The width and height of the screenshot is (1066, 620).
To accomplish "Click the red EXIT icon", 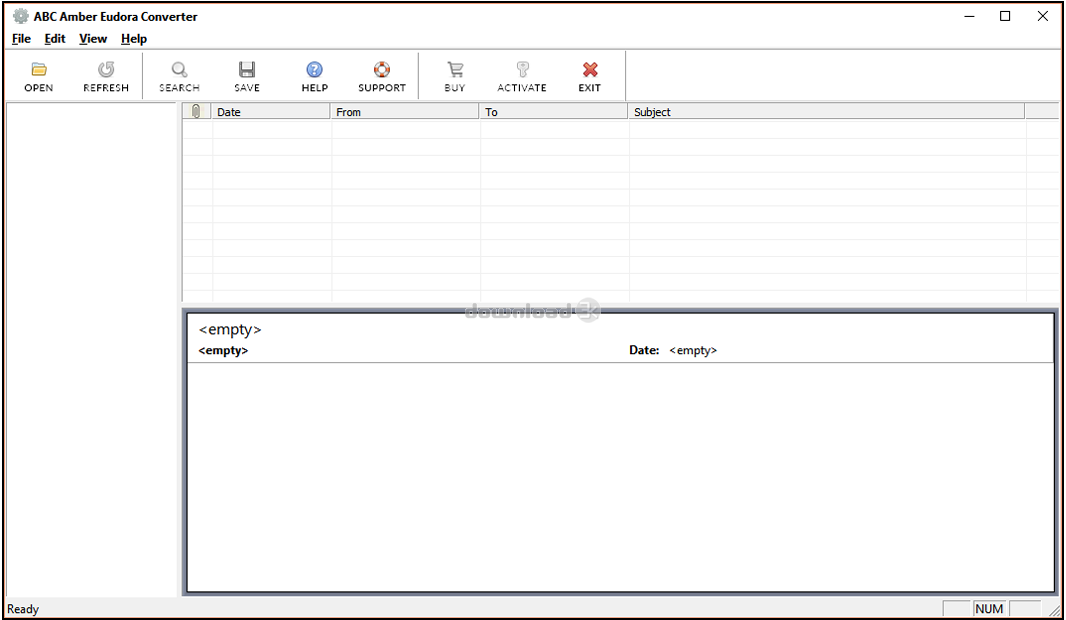I will [589, 77].
